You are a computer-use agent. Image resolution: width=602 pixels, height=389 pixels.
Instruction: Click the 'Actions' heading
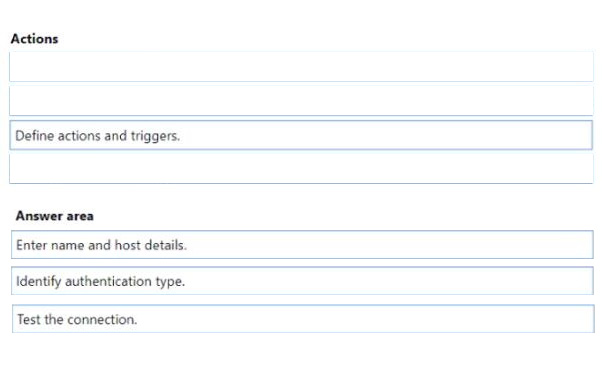[x=35, y=39]
